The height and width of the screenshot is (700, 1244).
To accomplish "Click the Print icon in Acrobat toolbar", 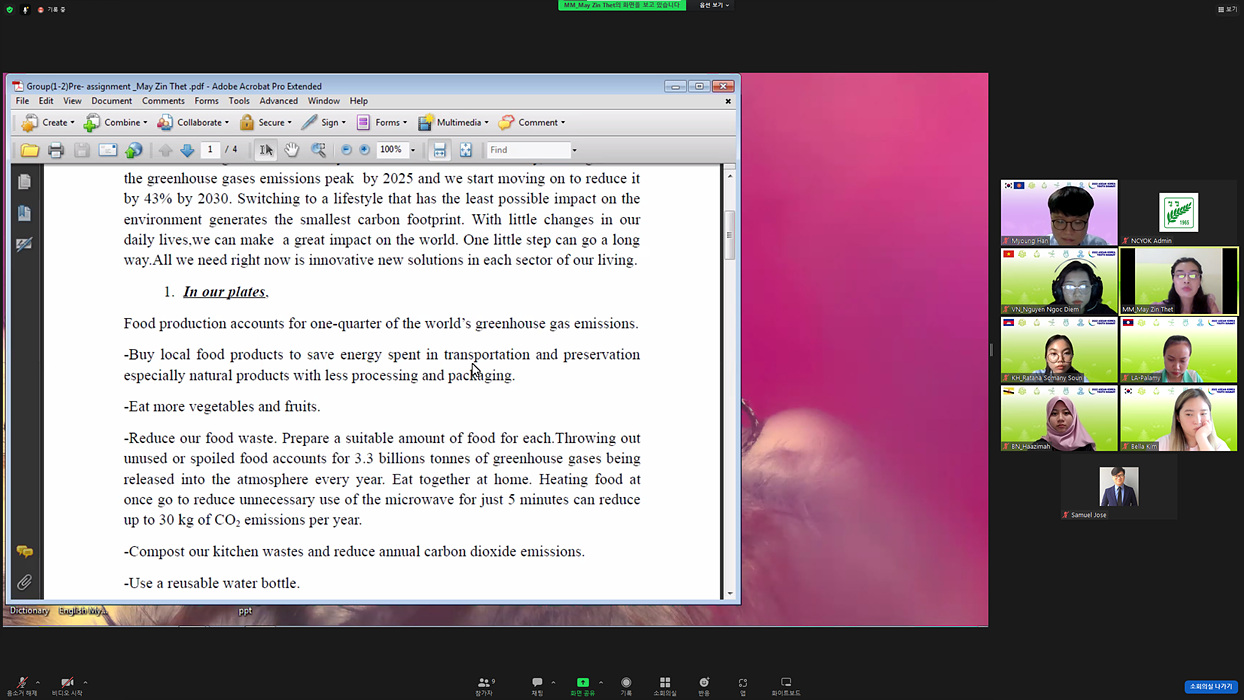I will pyautogui.click(x=56, y=150).
